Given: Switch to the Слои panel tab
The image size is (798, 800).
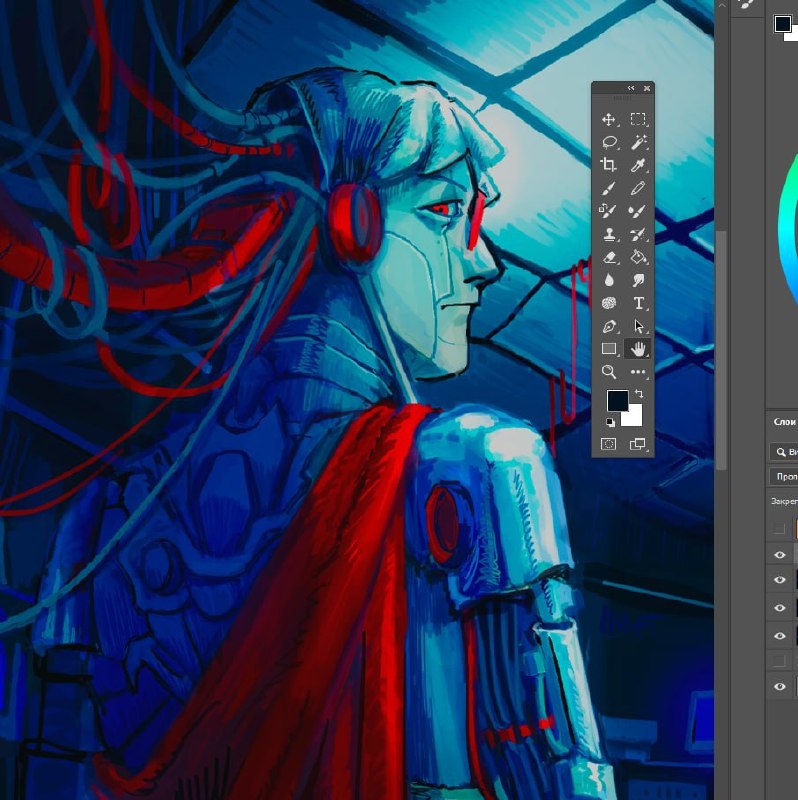Looking at the screenshot, I should 784,422.
